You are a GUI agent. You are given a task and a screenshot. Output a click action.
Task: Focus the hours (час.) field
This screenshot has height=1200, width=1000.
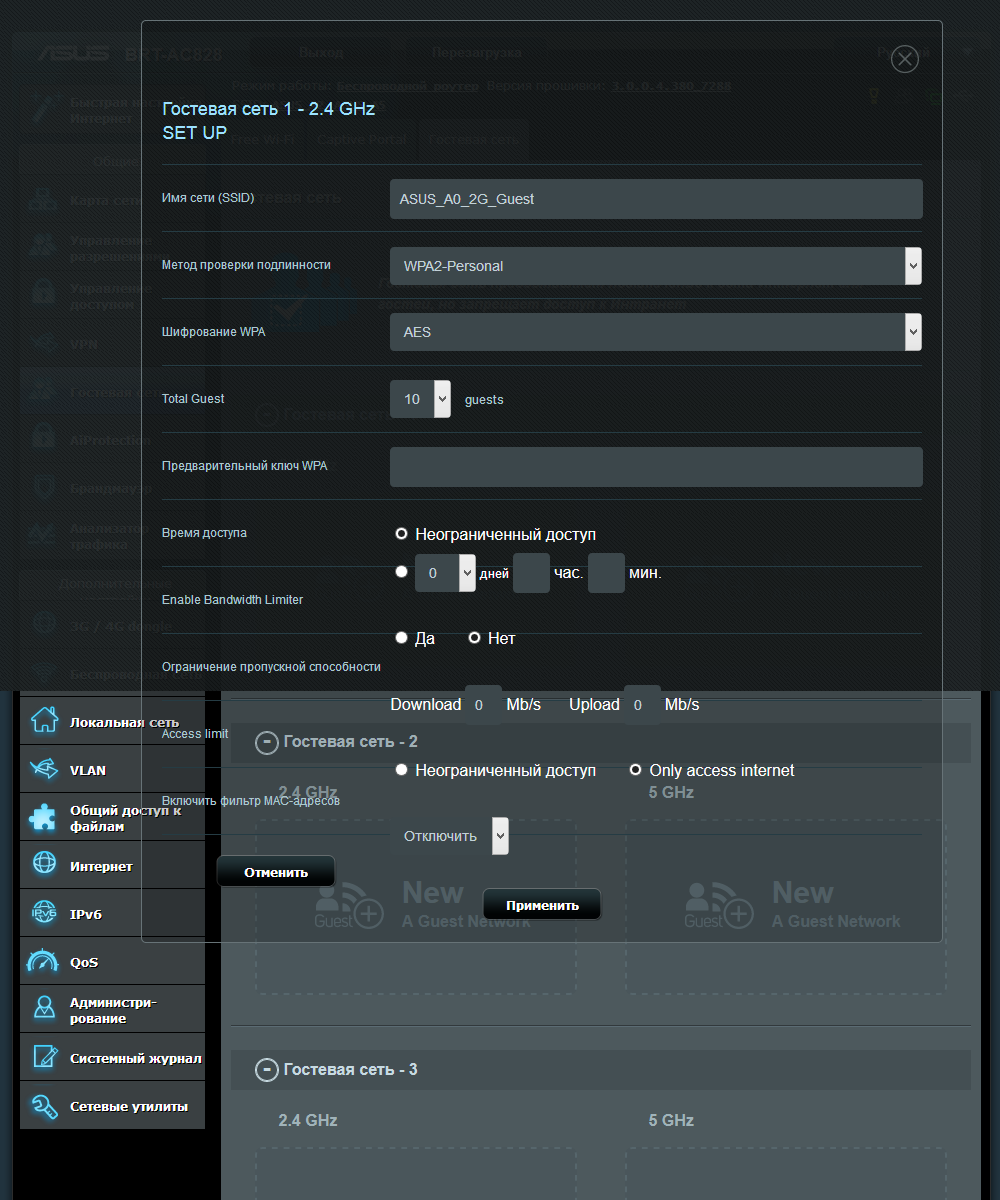pos(531,573)
